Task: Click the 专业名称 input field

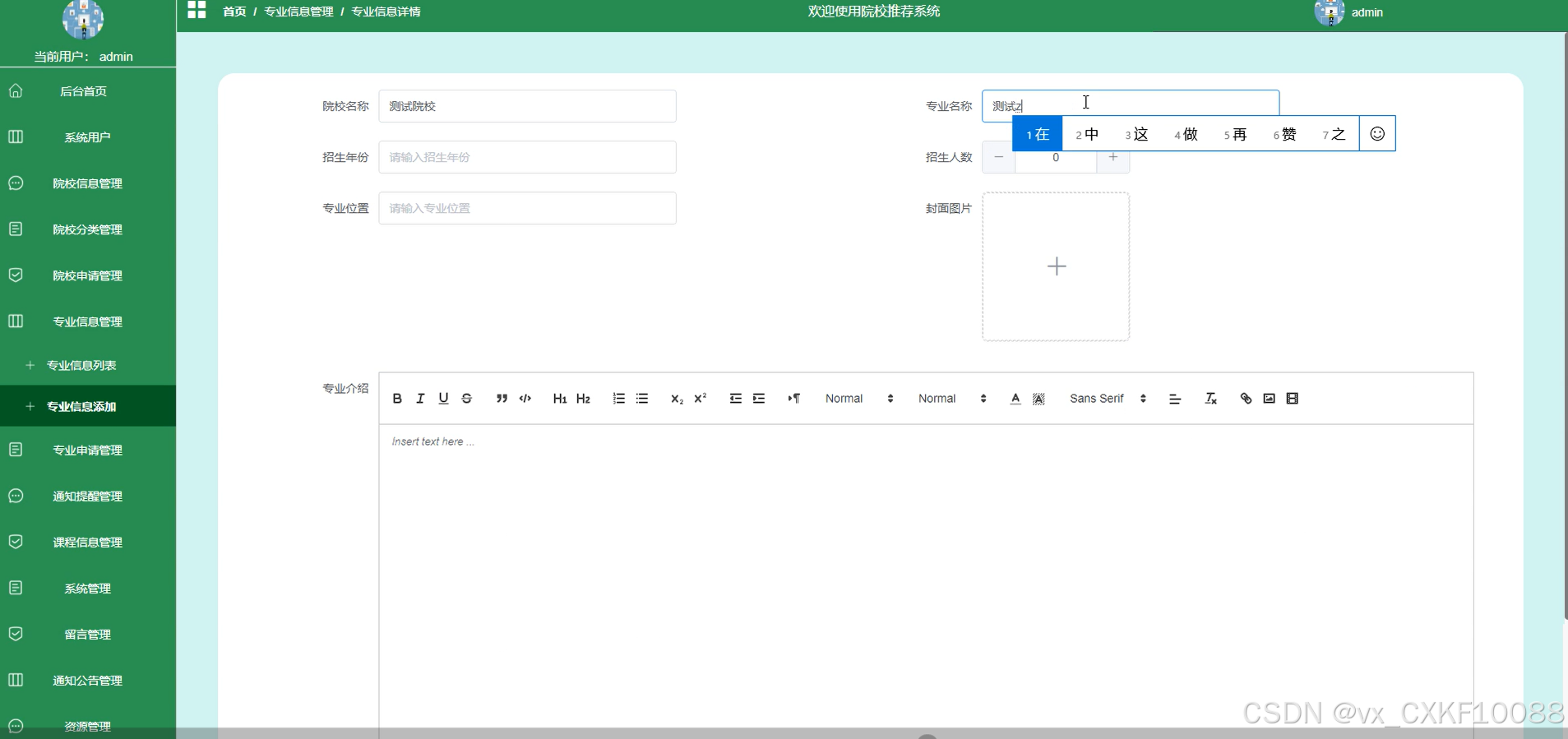Action: tap(1131, 106)
